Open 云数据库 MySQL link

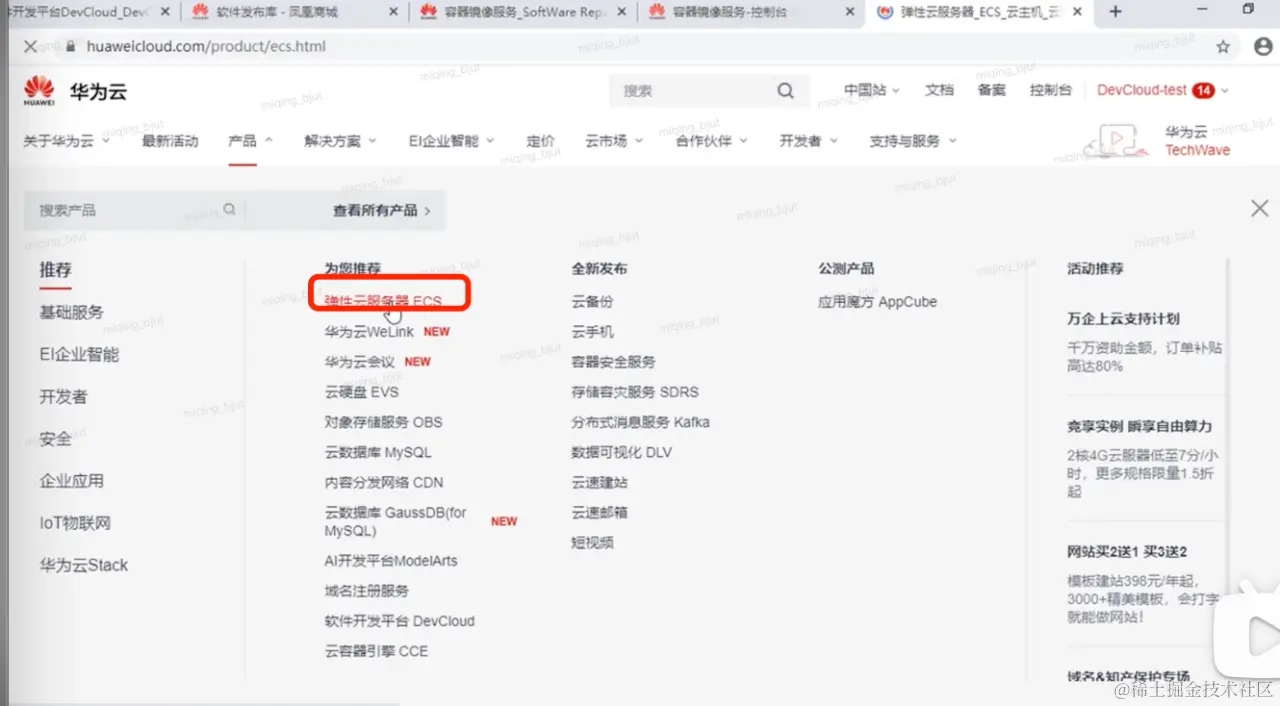click(x=378, y=452)
